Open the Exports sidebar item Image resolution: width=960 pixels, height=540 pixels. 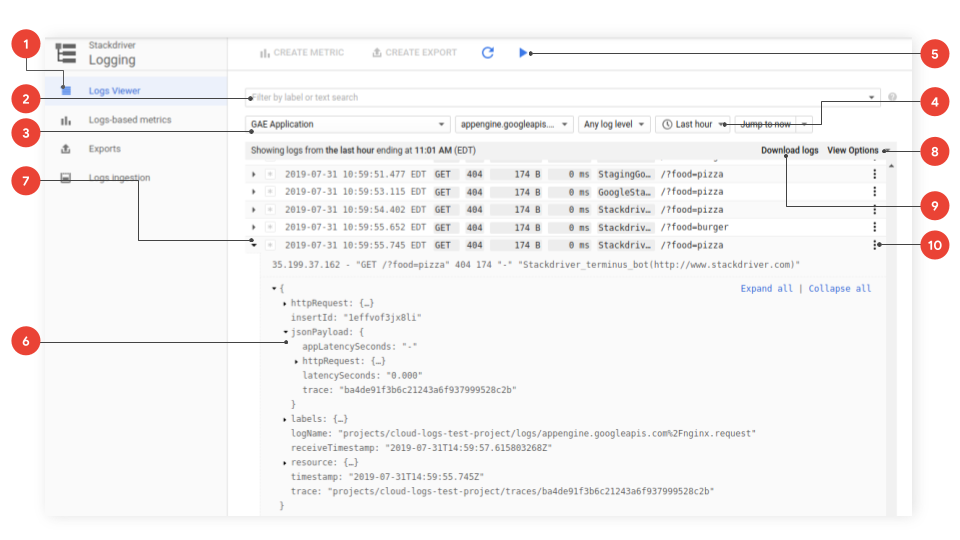point(105,149)
